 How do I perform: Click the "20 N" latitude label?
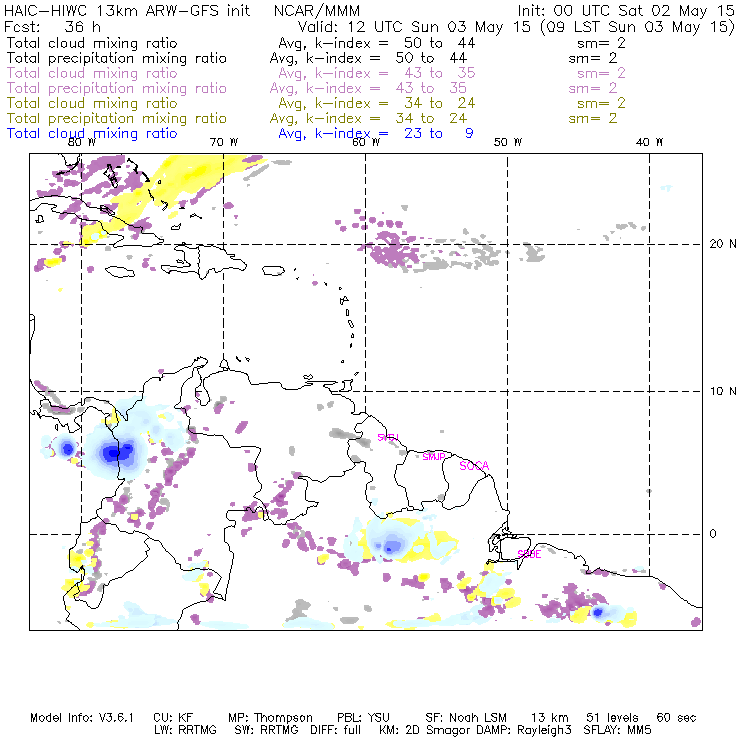(722, 244)
